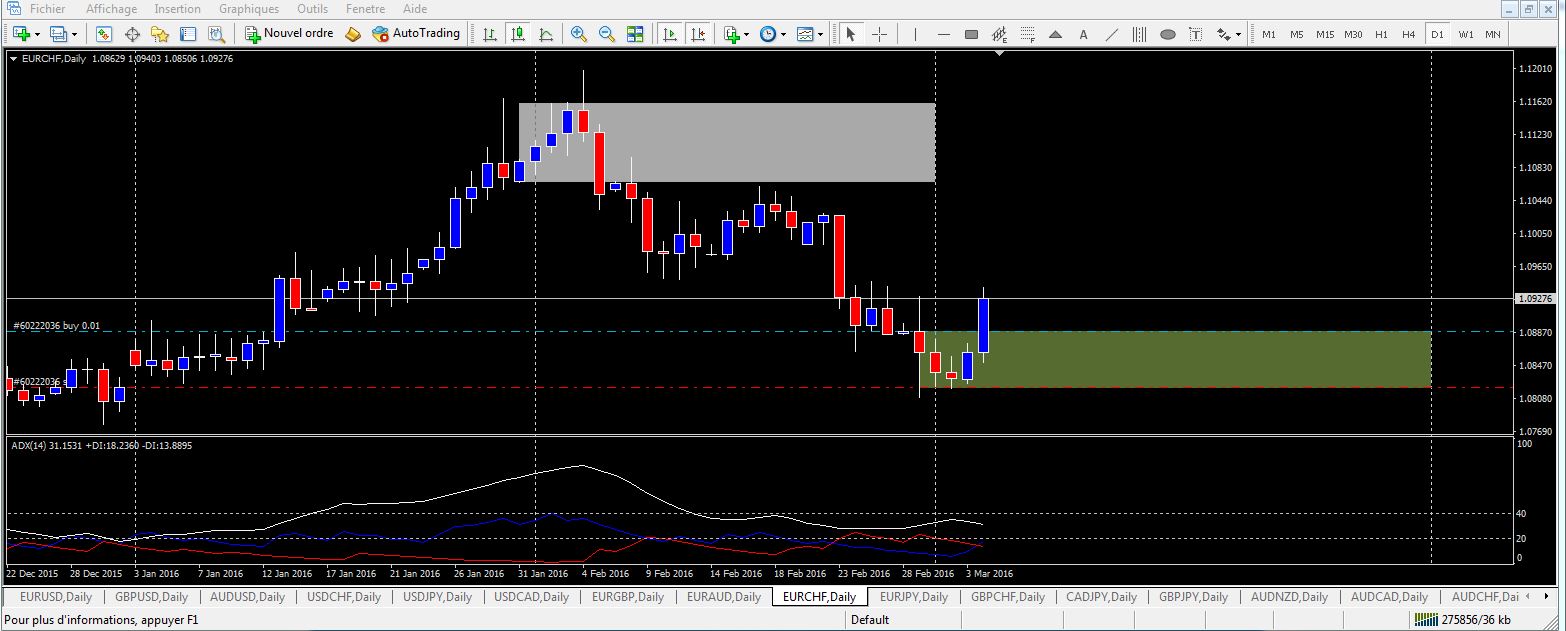Open the Insertion menu
The image size is (1566, 631).
pyautogui.click(x=177, y=9)
